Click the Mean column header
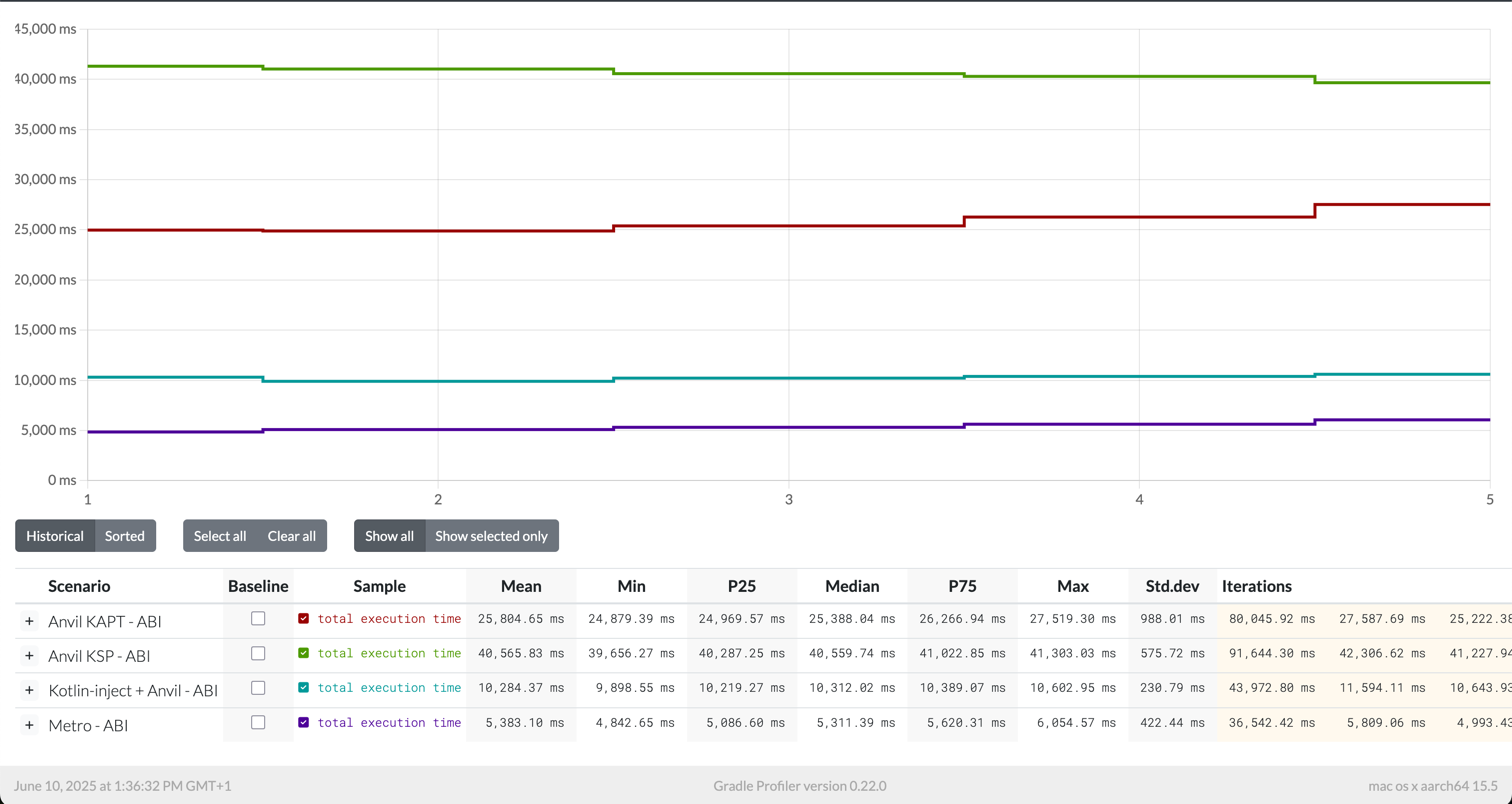 pyautogui.click(x=521, y=586)
